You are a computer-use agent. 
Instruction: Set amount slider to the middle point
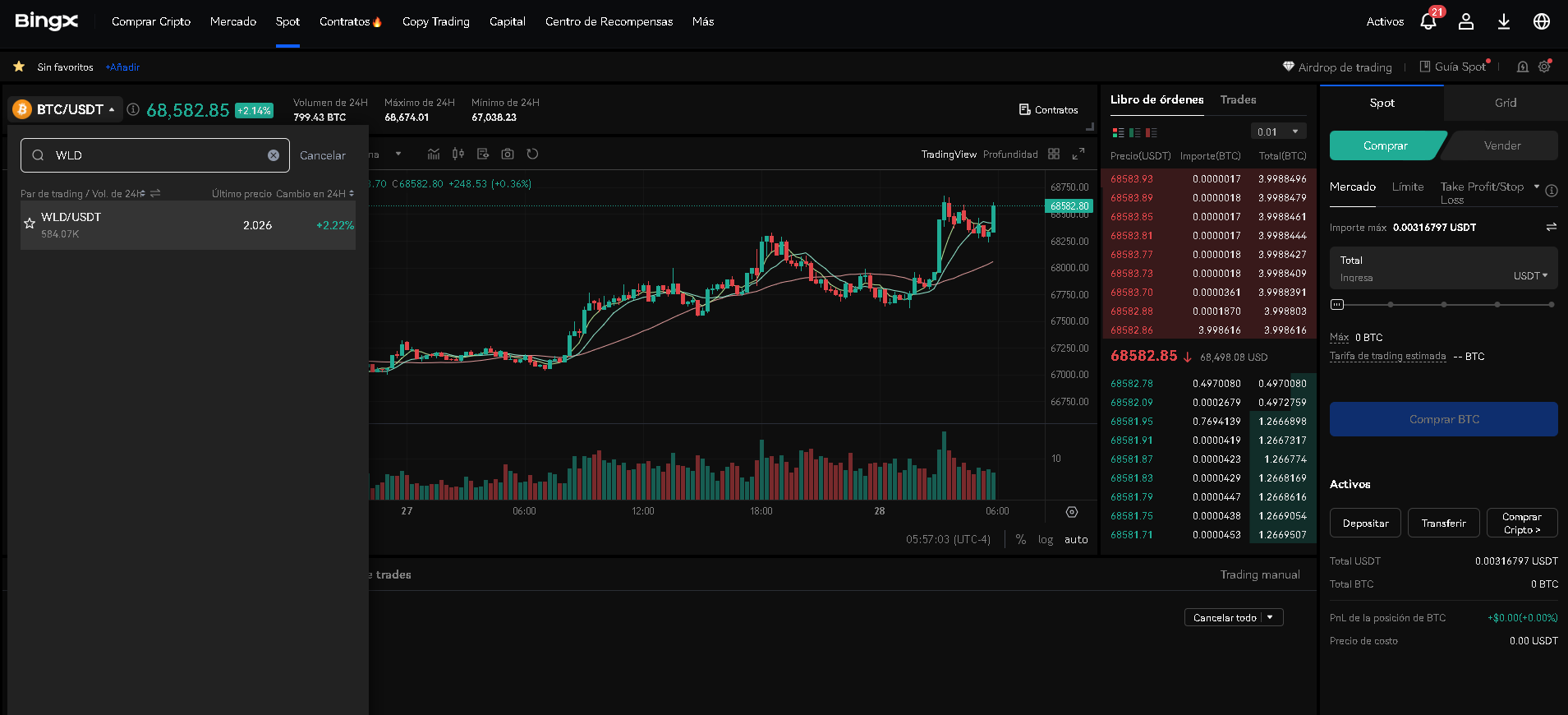[1444, 304]
